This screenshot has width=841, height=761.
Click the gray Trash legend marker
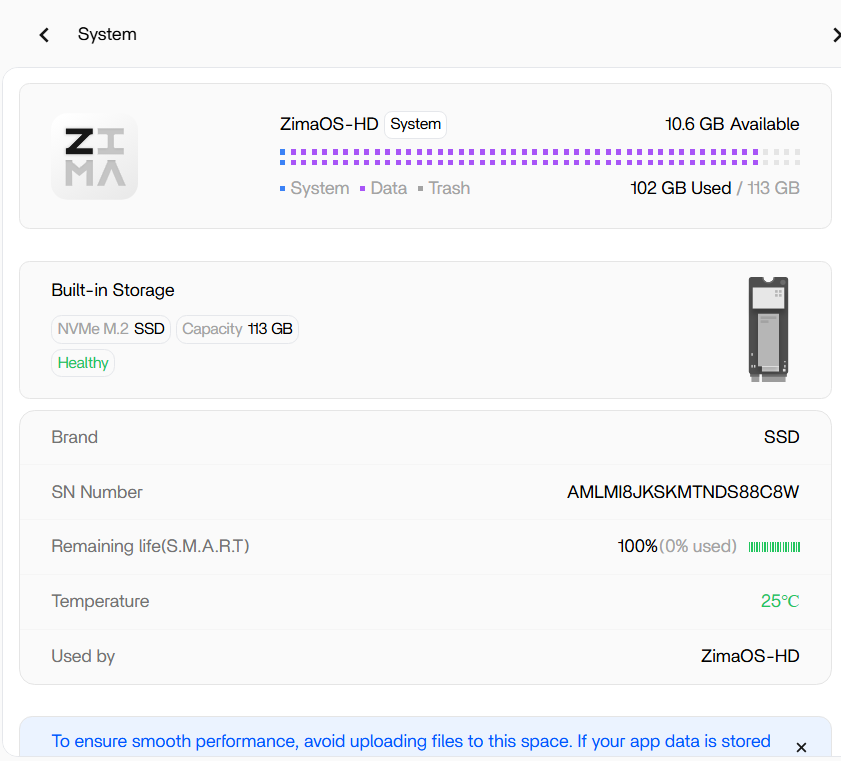click(x=421, y=188)
